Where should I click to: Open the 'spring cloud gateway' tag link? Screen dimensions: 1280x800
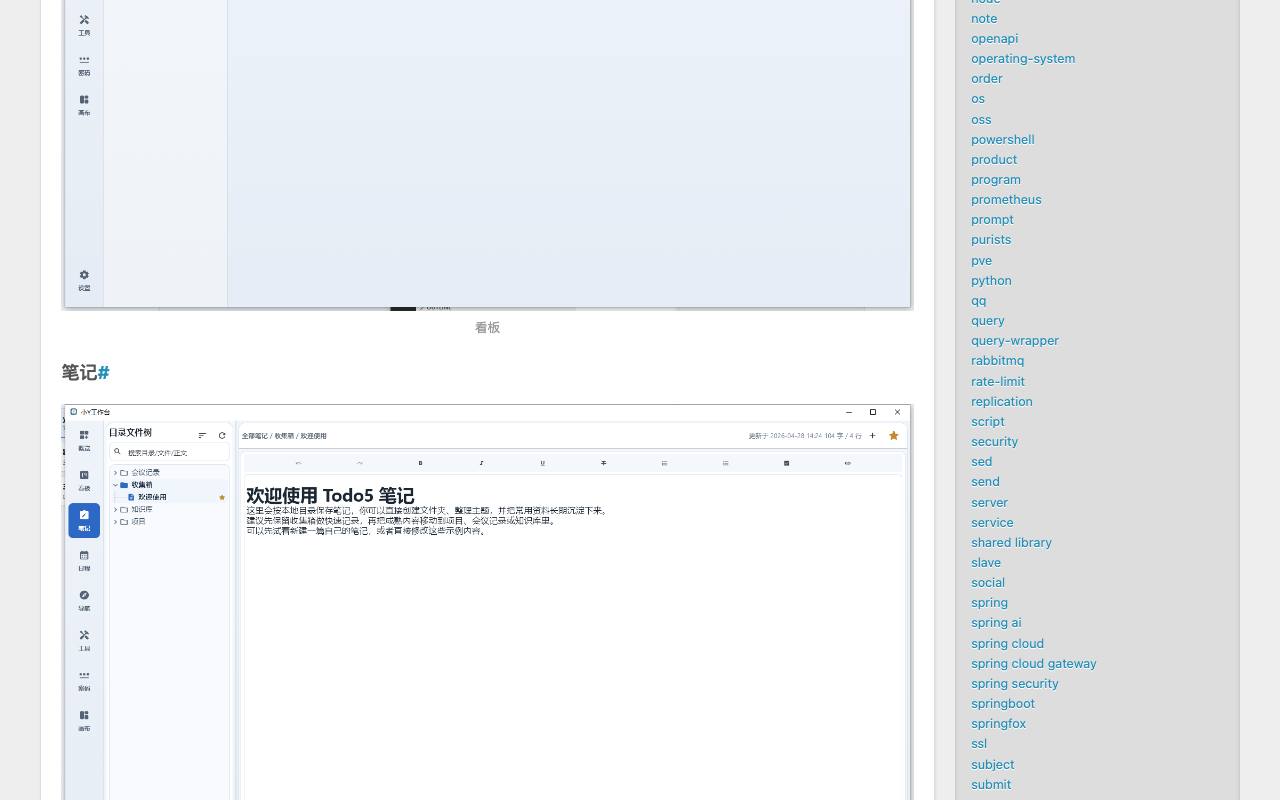pos(1033,663)
